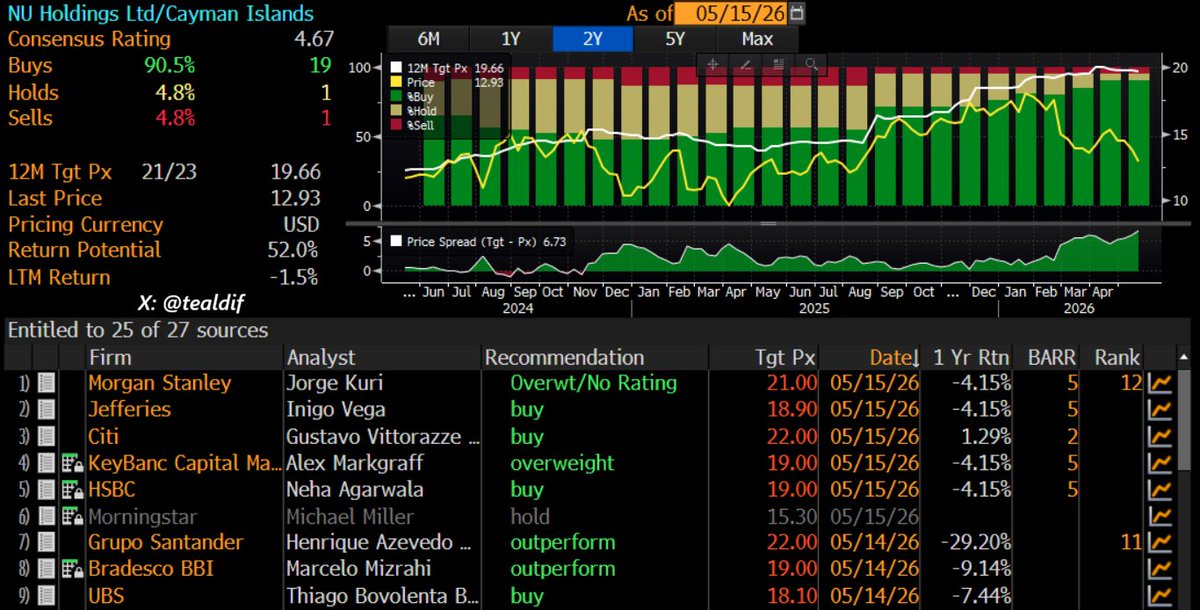Click the locked model icon for HSBC
This screenshot has width=1200, height=610.
click(73, 489)
